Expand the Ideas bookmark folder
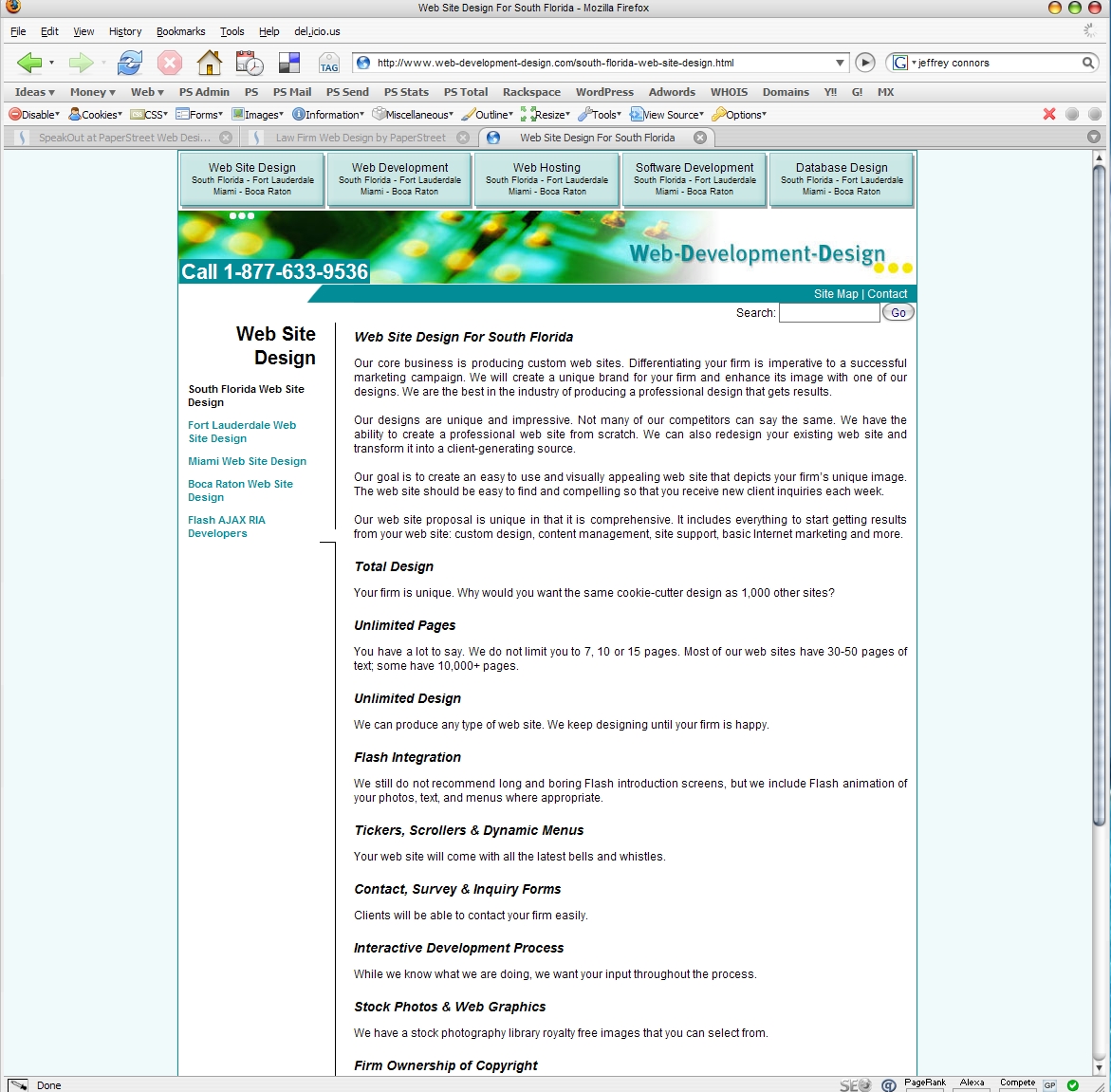This screenshot has height=1092, width=1111. [35, 92]
